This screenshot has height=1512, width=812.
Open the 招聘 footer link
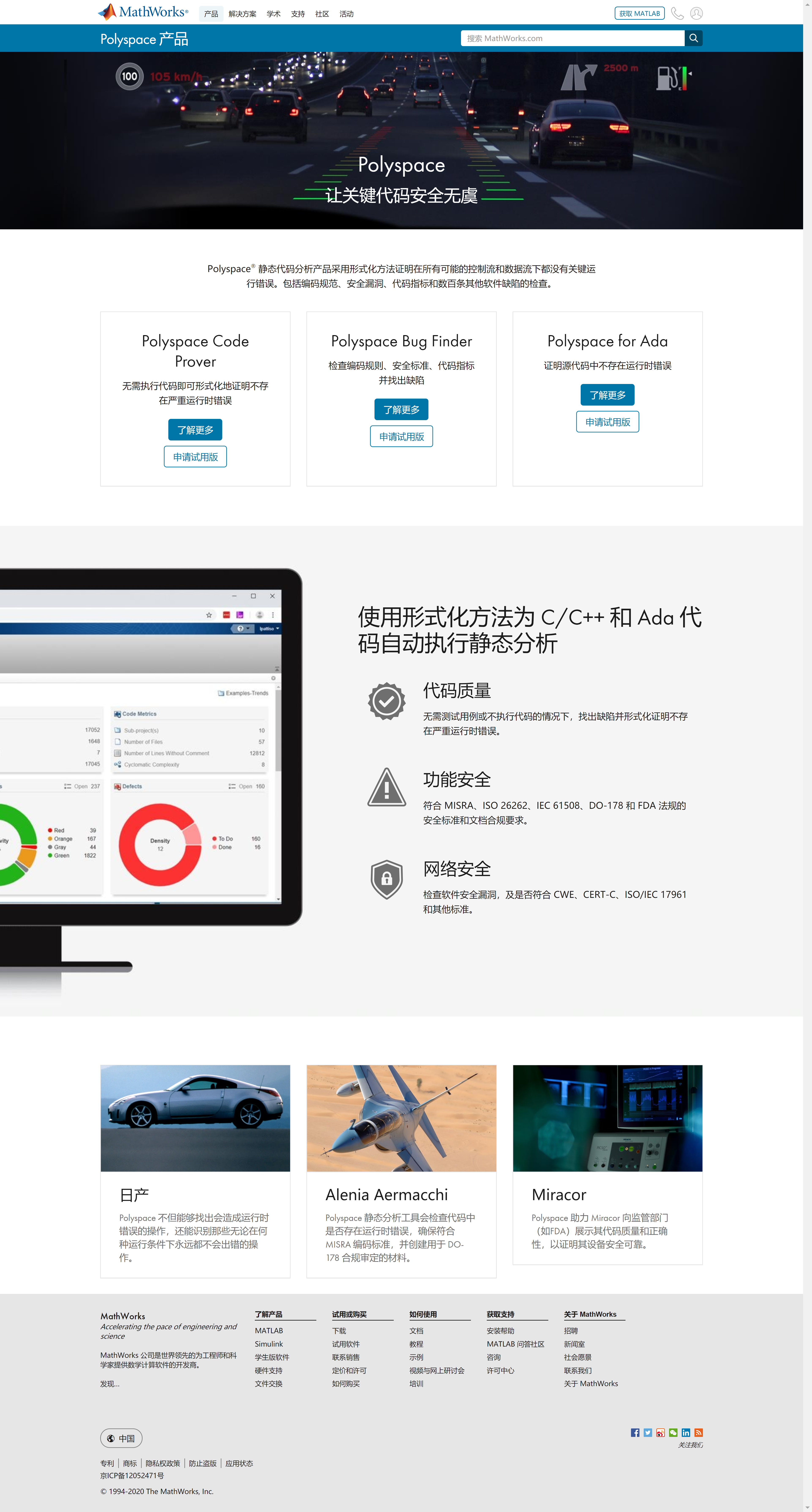coord(571,1331)
